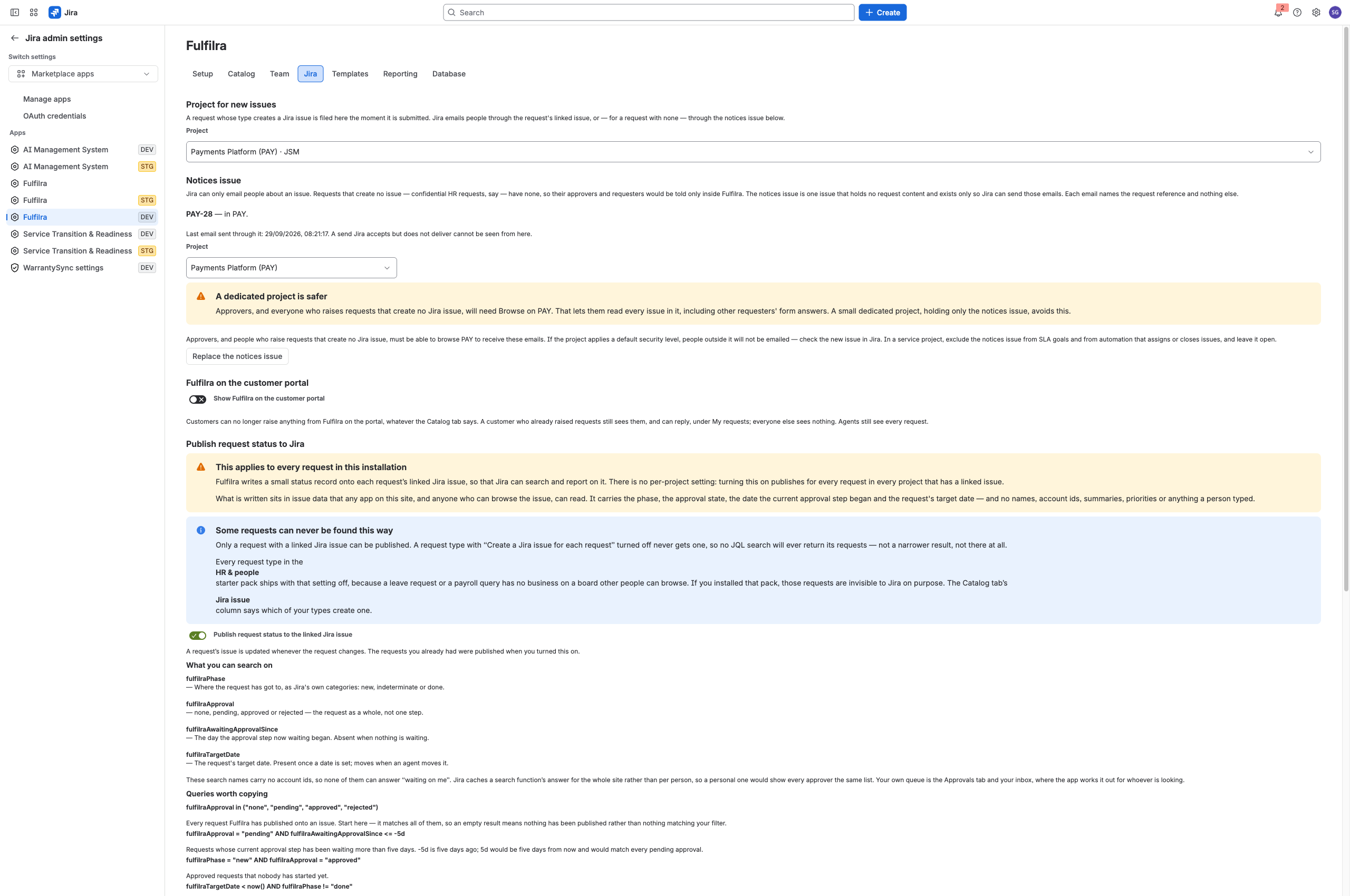Switch to the Database tab

(x=449, y=74)
